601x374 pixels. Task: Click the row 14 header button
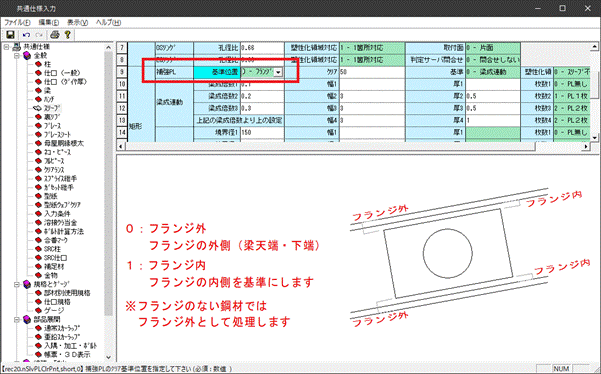point(122,132)
